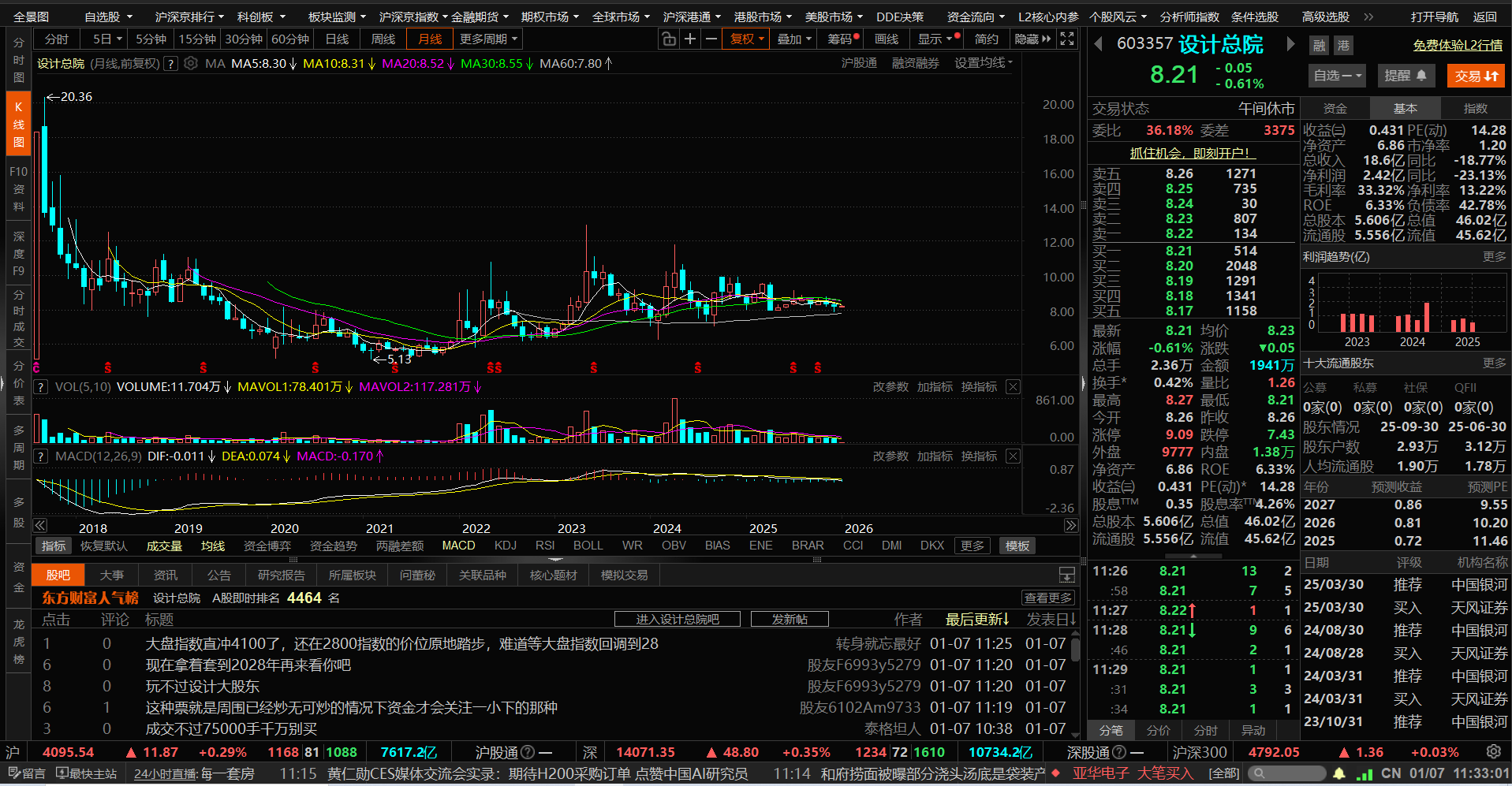Screen dimensions: 1512x786
Task: Open MA settings gear icon
Action: click(191, 63)
